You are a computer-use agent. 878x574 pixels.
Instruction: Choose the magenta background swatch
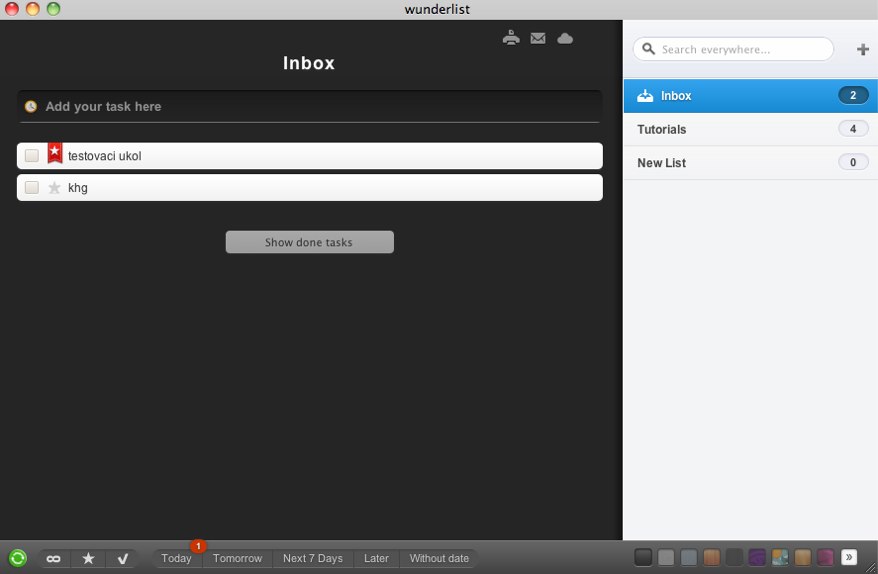pyautogui.click(x=825, y=557)
